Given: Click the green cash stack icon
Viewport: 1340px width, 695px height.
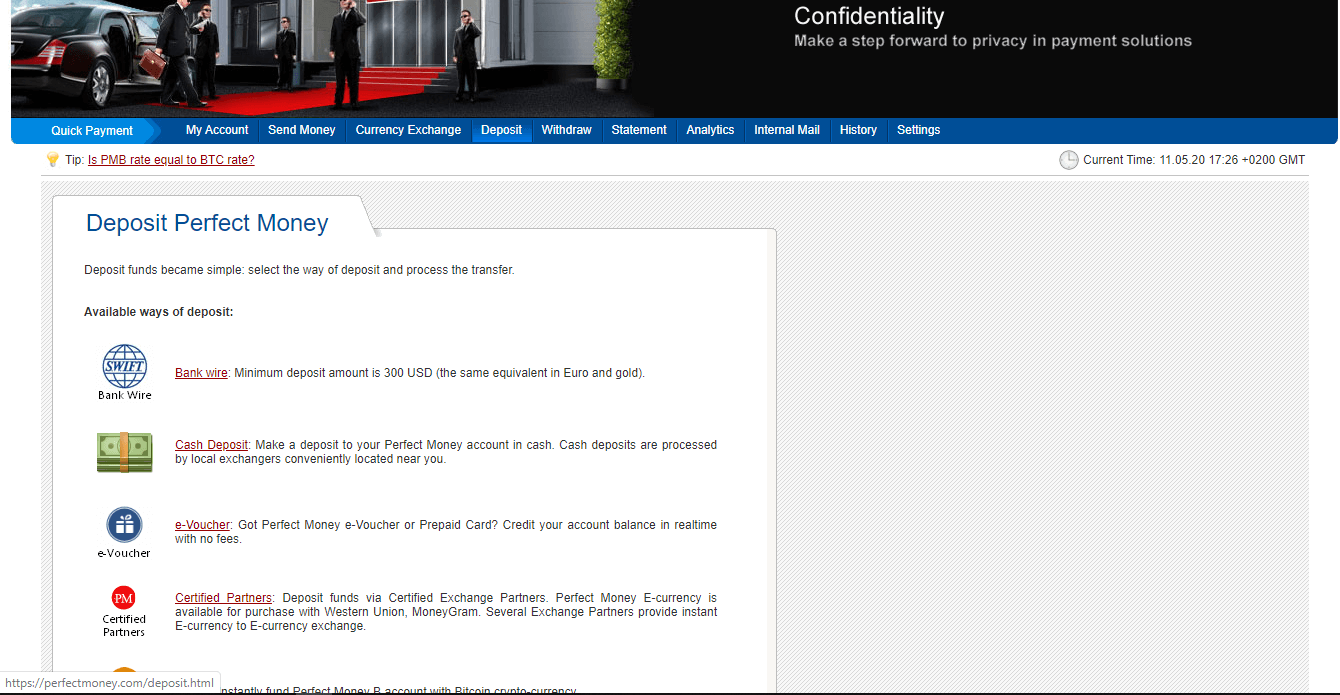Looking at the screenshot, I should pos(125,452).
